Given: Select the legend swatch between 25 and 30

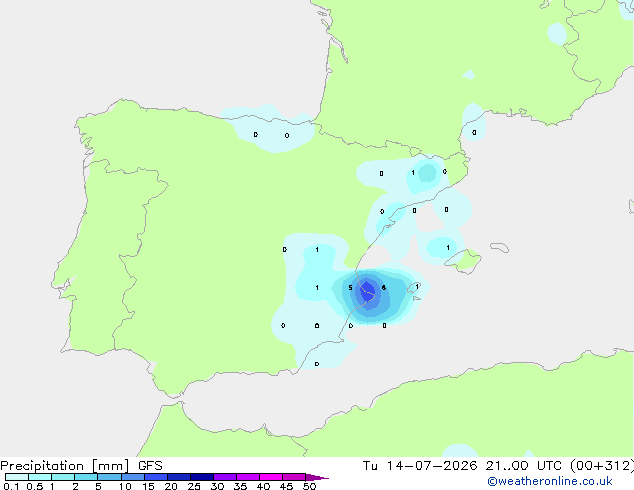Looking at the screenshot, I should coord(201,477).
